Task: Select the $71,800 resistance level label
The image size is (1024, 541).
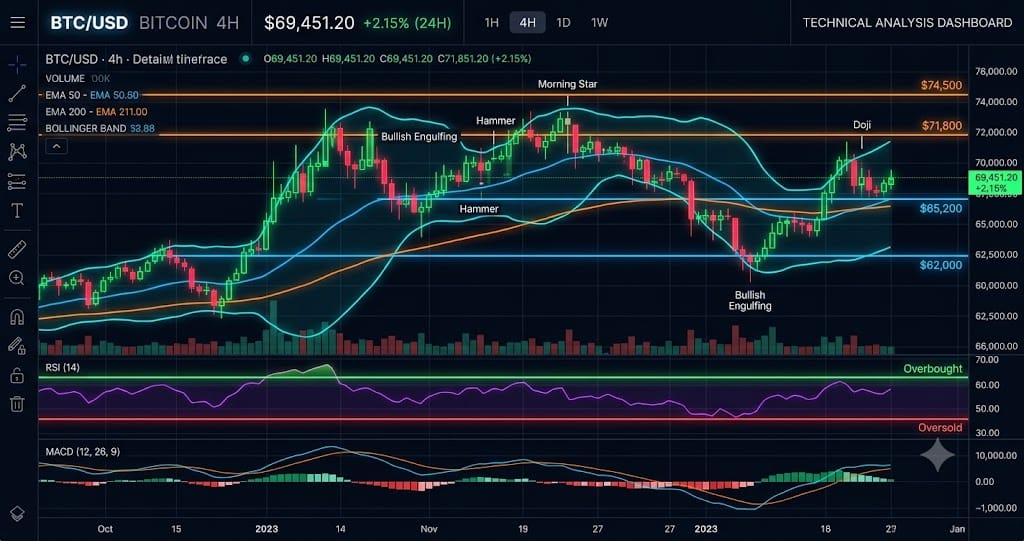Action: 941,125
